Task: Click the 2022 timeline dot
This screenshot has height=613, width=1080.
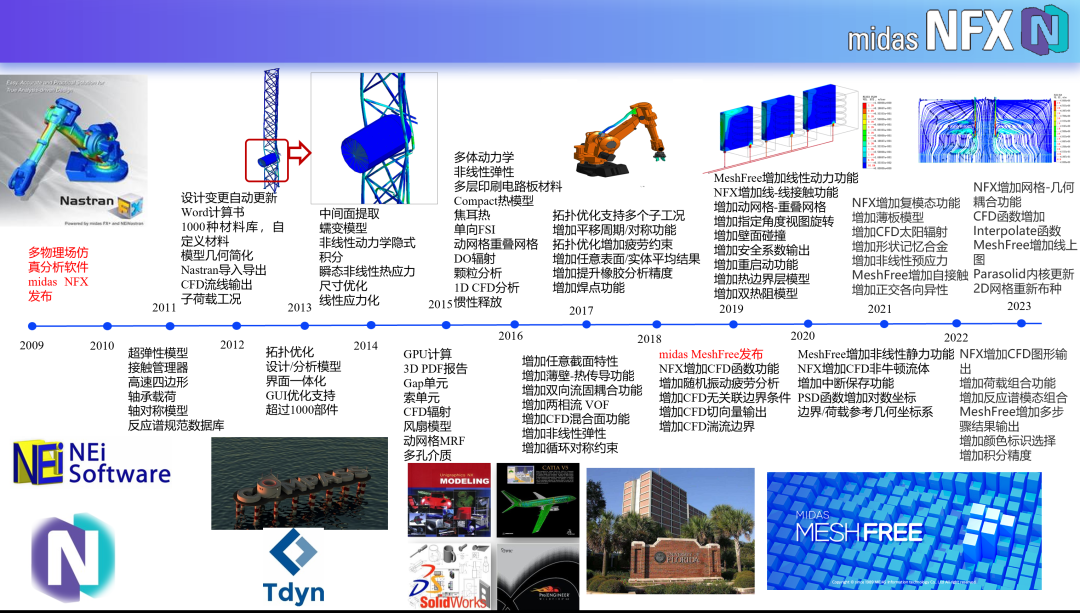Action: click(x=956, y=322)
